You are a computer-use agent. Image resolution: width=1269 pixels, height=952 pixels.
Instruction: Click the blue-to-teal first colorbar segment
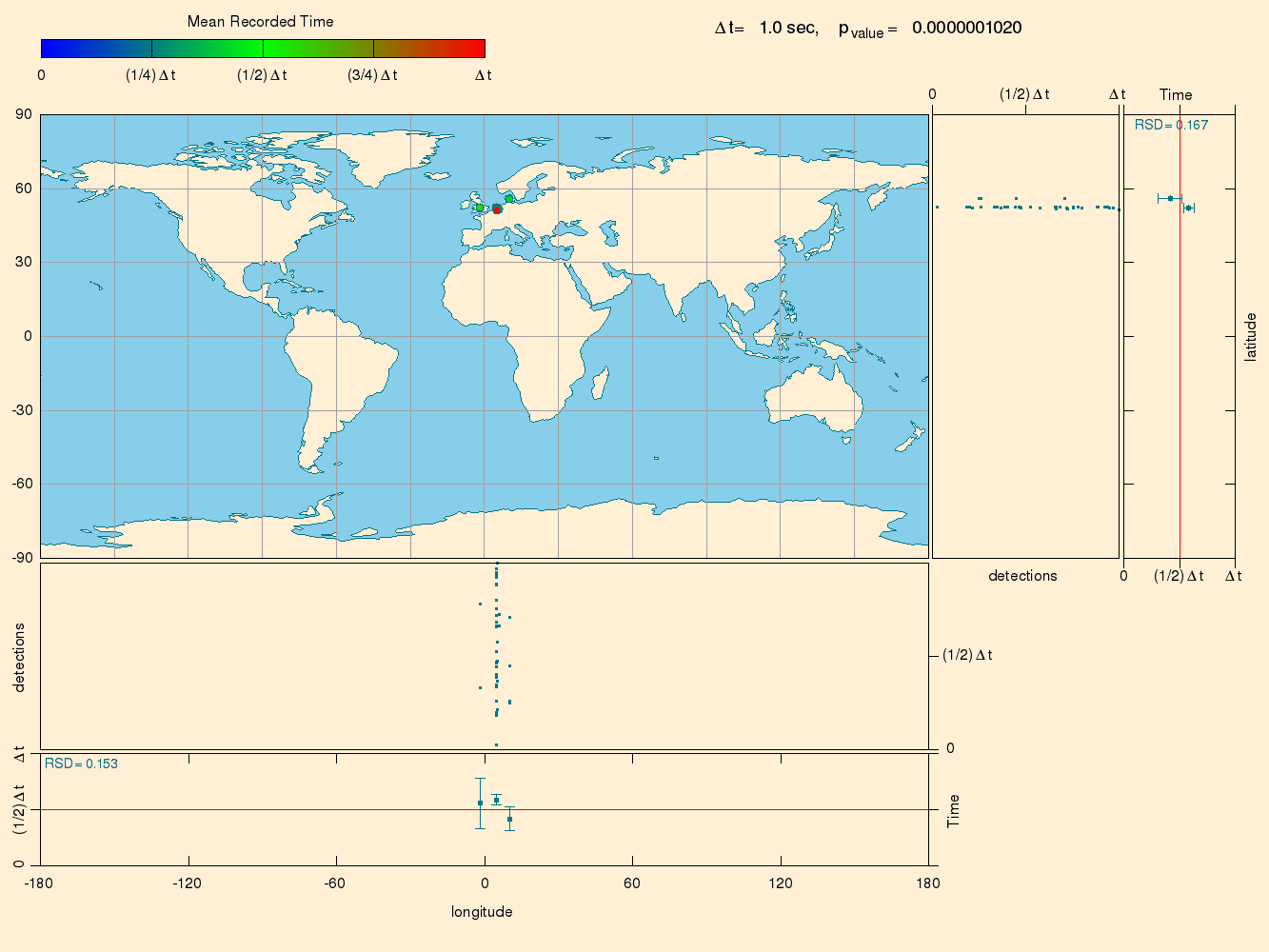click(96, 49)
